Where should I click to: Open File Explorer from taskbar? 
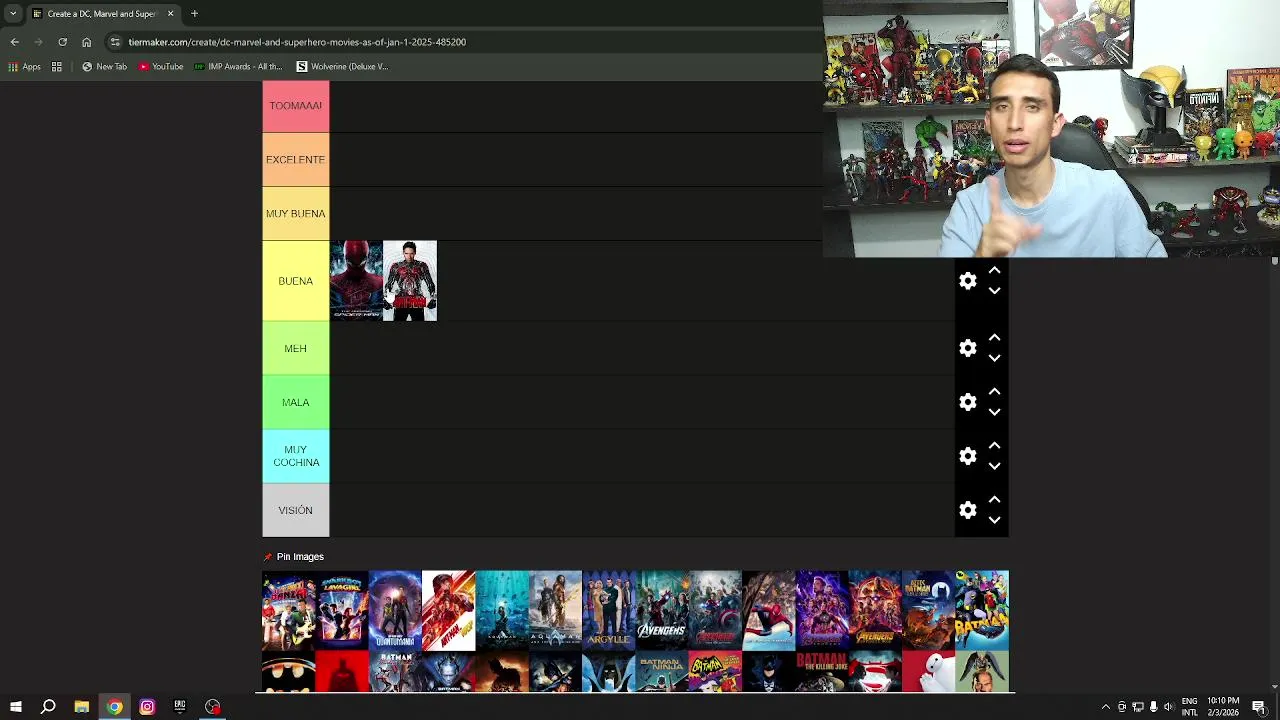81,707
